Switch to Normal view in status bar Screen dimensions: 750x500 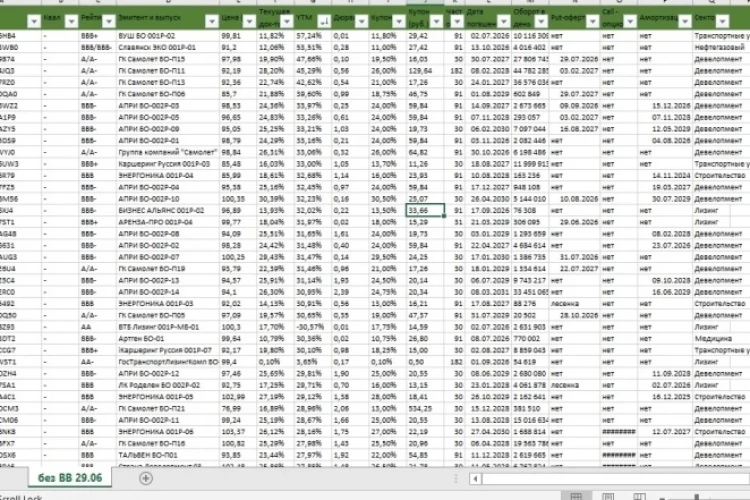click(x=576, y=497)
